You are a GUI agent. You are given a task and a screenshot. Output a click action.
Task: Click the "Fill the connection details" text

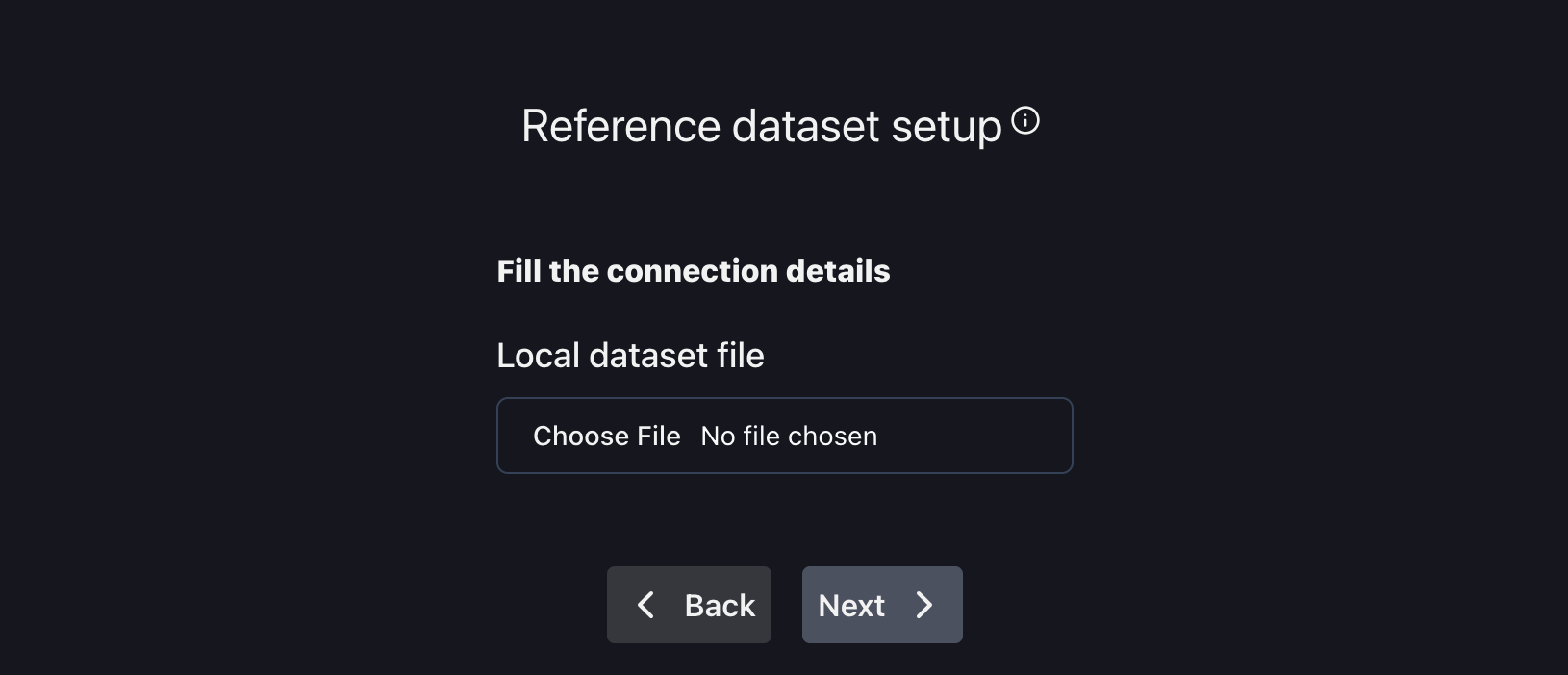(693, 271)
